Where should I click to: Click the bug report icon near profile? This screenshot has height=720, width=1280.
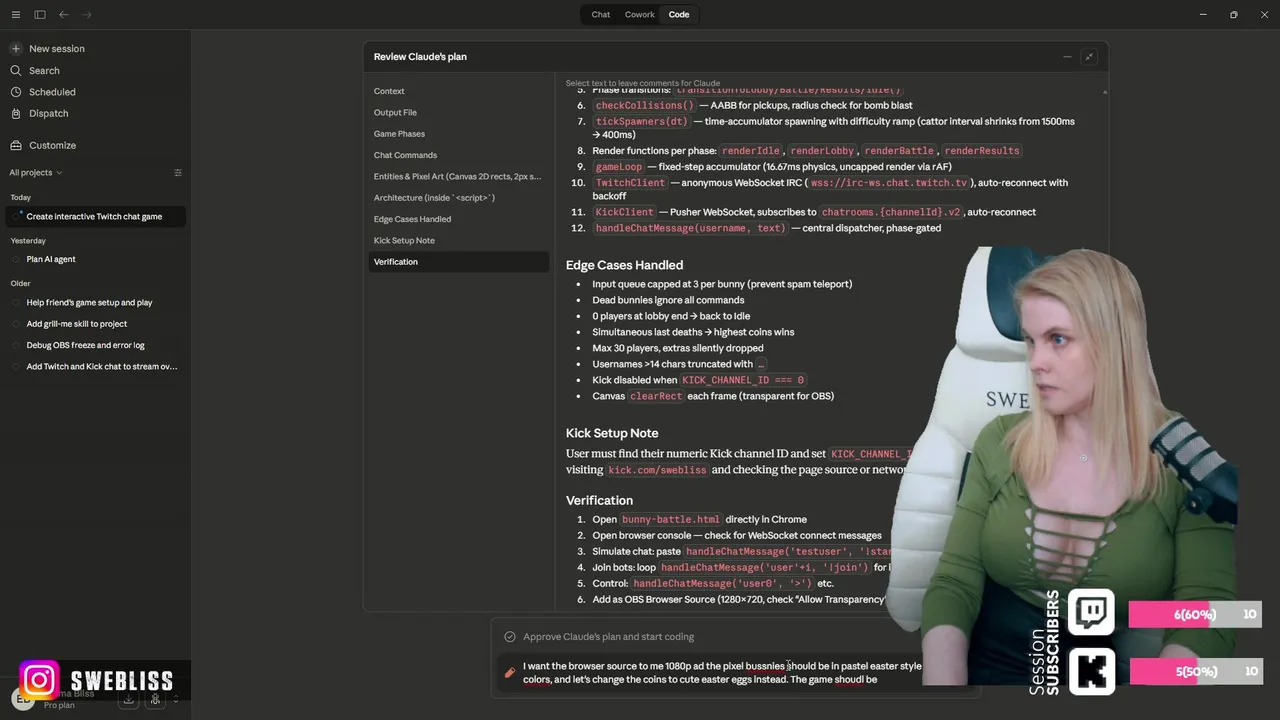(155, 700)
